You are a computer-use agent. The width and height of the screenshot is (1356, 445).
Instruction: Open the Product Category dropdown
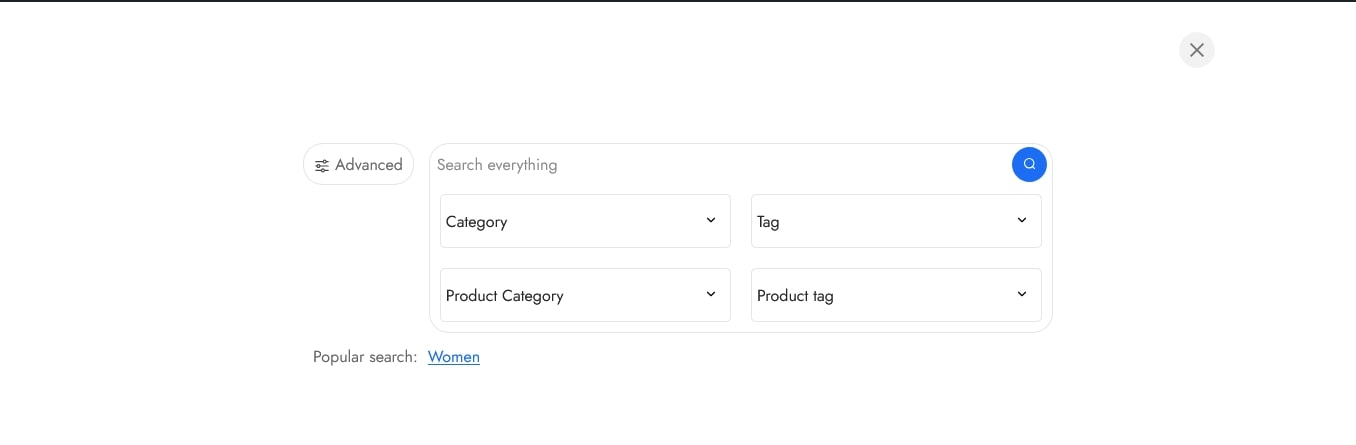tap(585, 295)
